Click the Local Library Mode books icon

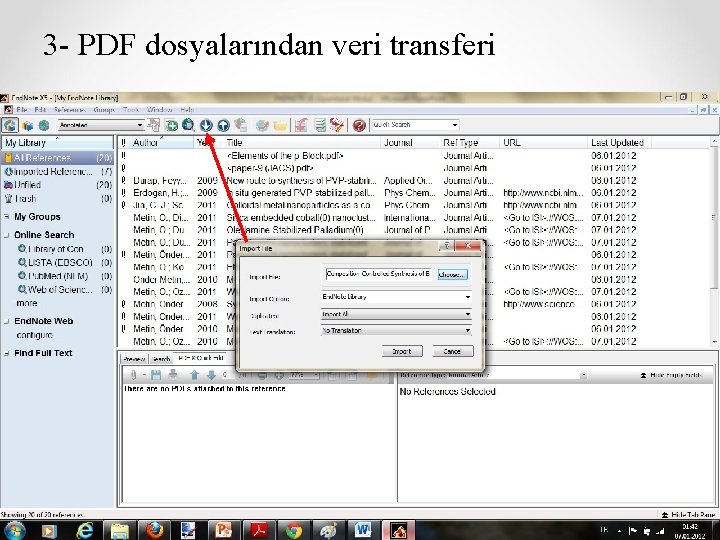click(28, 125)
